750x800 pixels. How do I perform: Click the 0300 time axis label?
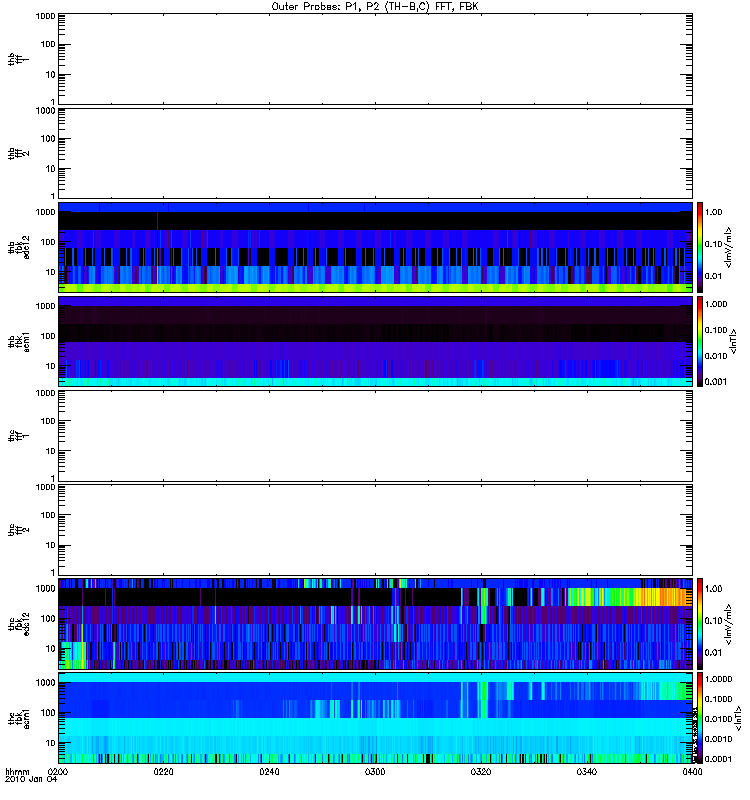tap(375, 771)
